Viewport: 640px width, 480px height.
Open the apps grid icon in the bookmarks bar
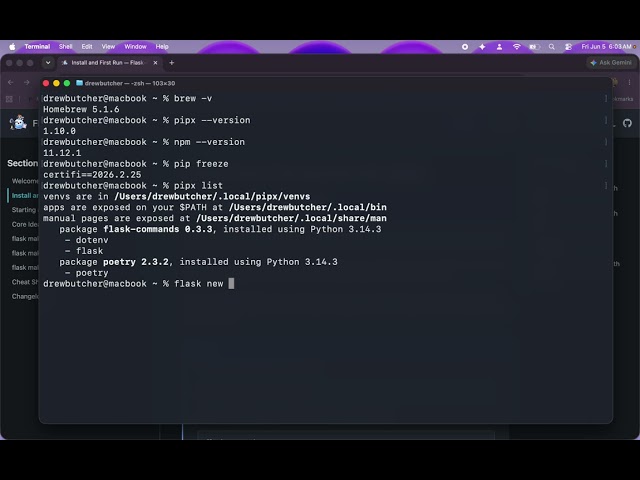(9, 99)
